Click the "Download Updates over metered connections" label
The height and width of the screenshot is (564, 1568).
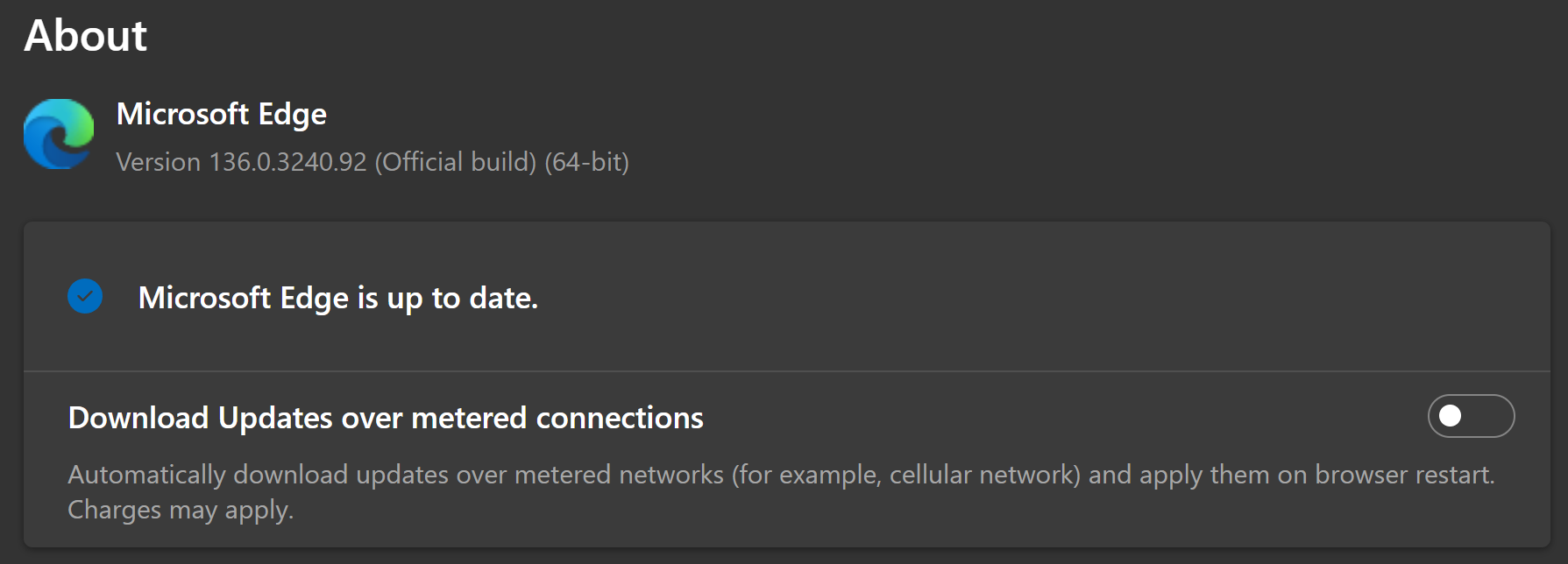(x=386, y=418)
